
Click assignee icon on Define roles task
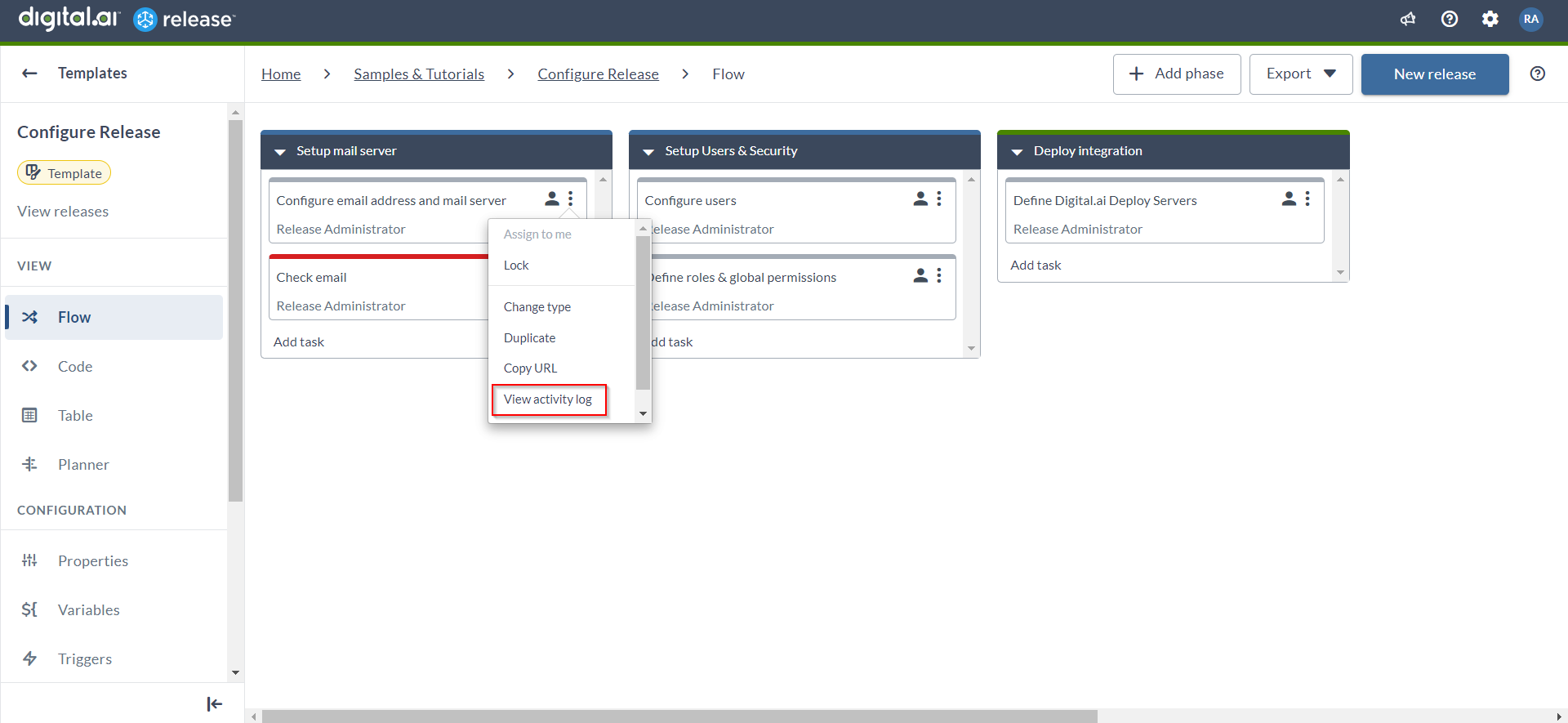pyautogui.click(x=920, y=275)
